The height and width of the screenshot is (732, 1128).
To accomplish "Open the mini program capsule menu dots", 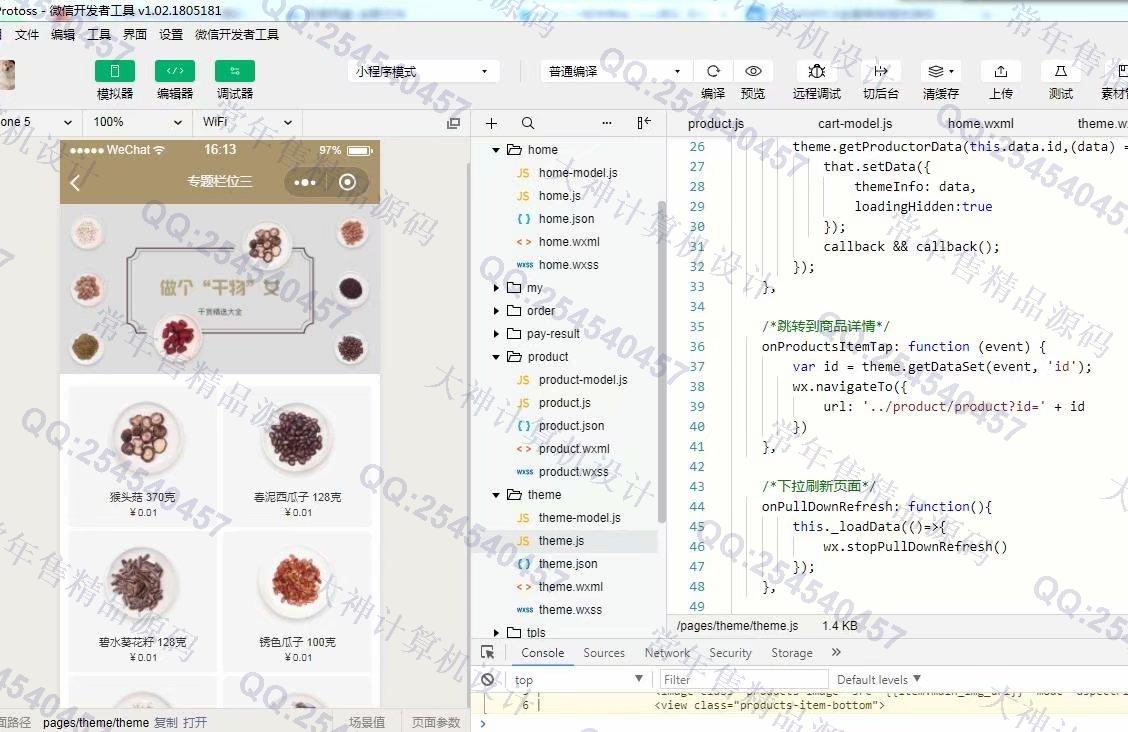I will tap(305, 182).
